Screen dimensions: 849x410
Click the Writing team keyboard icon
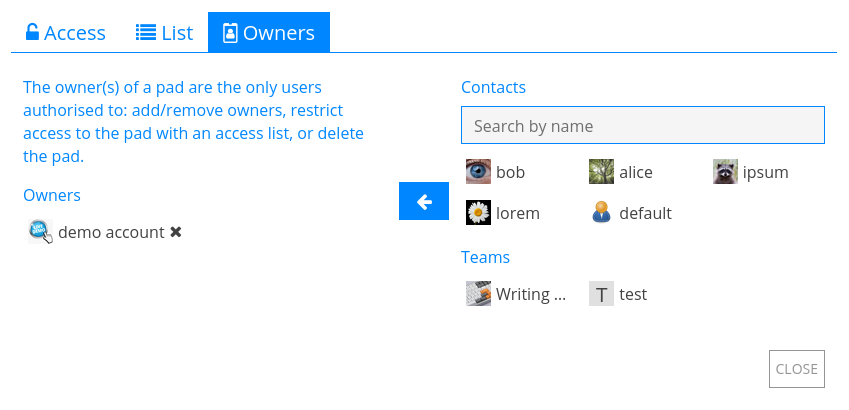pyautogui.click(x=478, y=294)
